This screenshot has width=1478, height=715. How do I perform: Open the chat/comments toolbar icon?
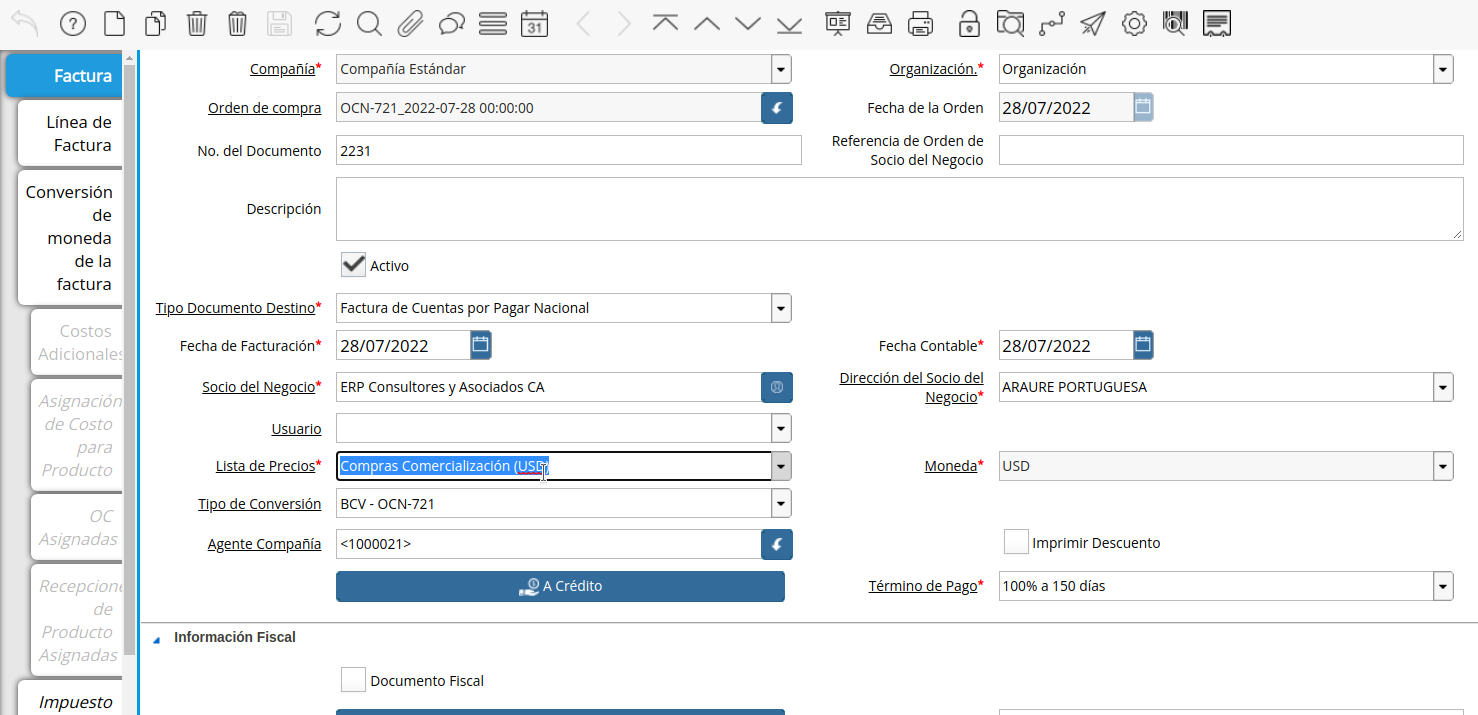pyautogui.click(x=451, y=23)
